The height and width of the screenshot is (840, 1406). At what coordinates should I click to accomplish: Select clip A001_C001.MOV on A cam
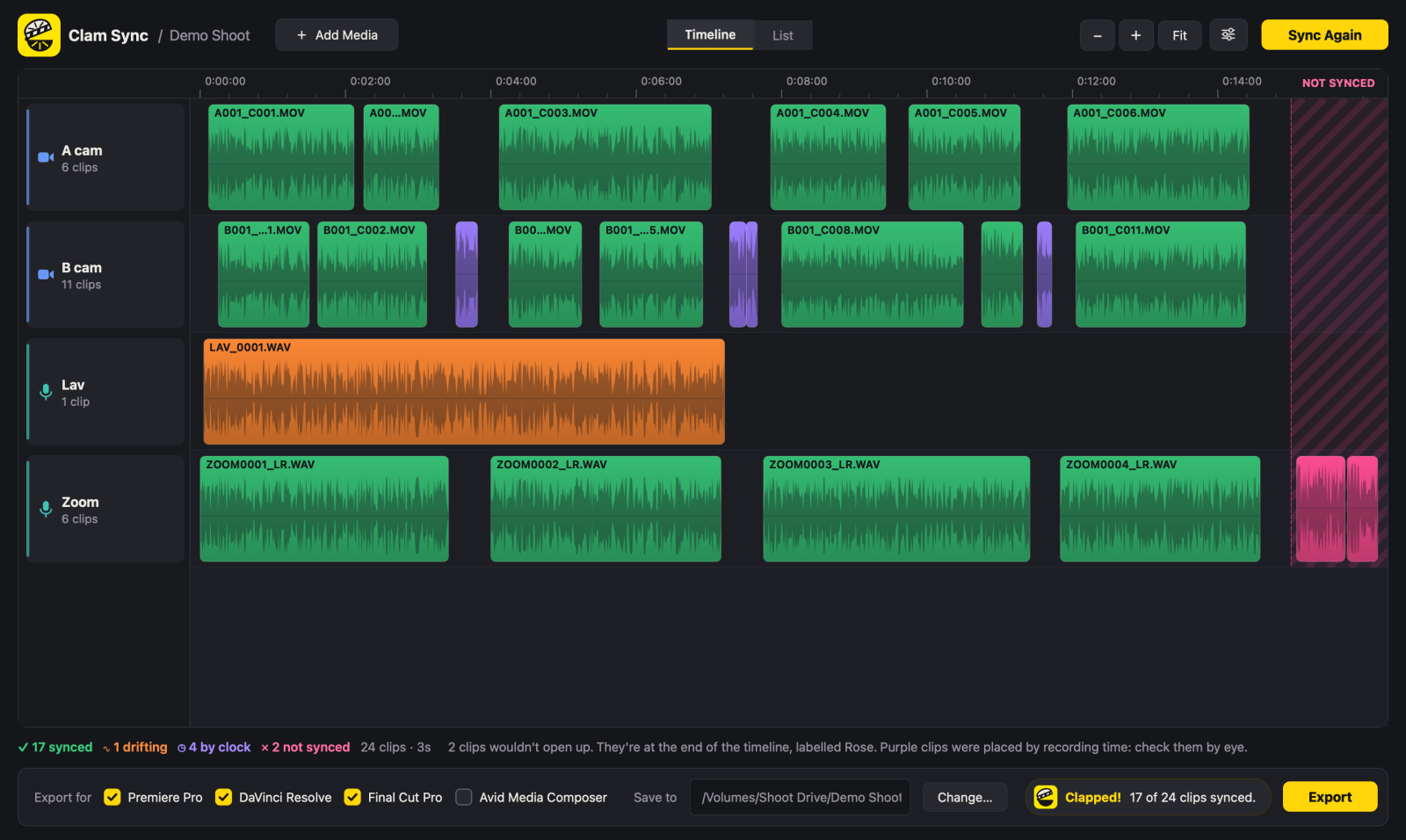281,157
